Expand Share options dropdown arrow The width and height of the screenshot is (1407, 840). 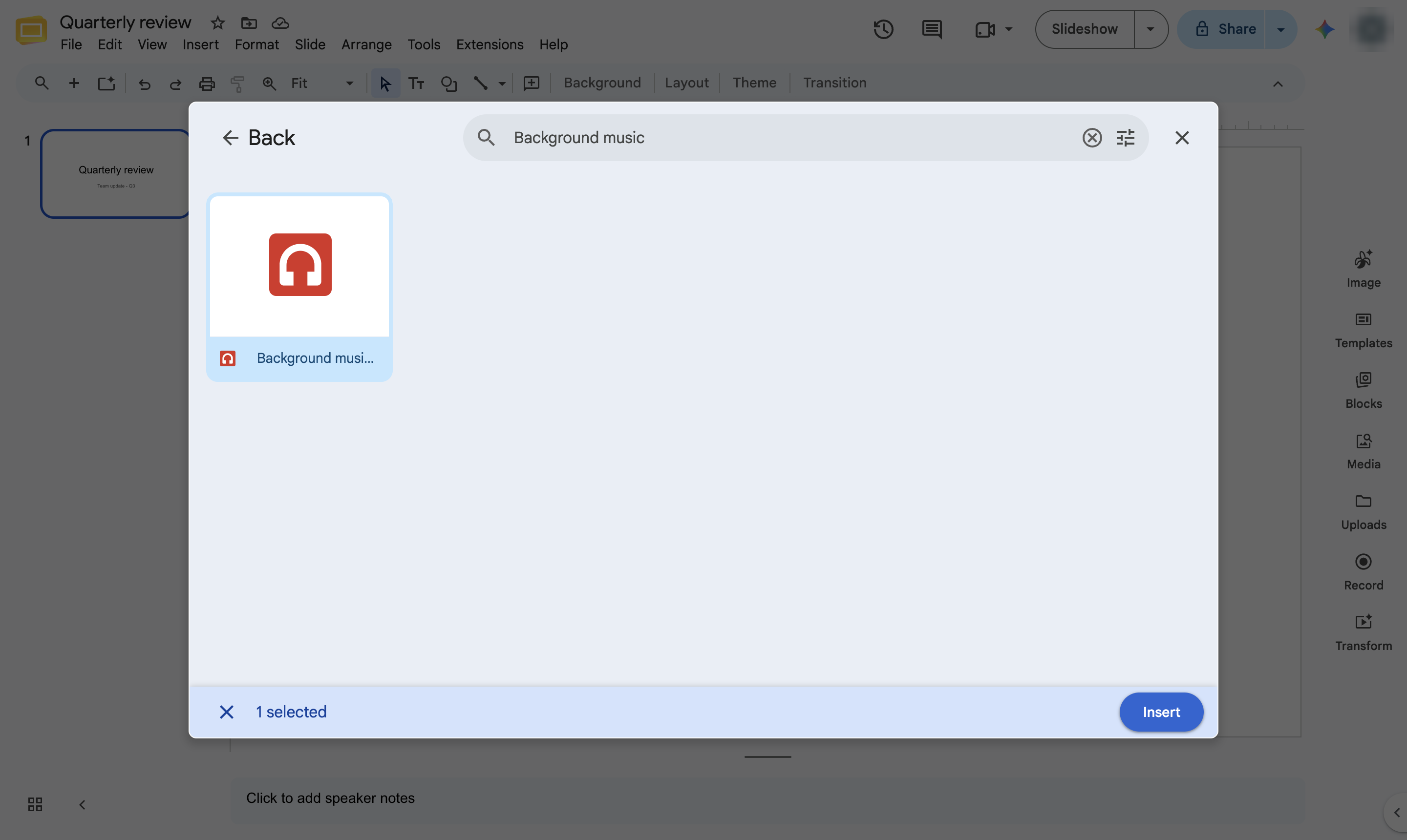click(x=1281, y=29)
